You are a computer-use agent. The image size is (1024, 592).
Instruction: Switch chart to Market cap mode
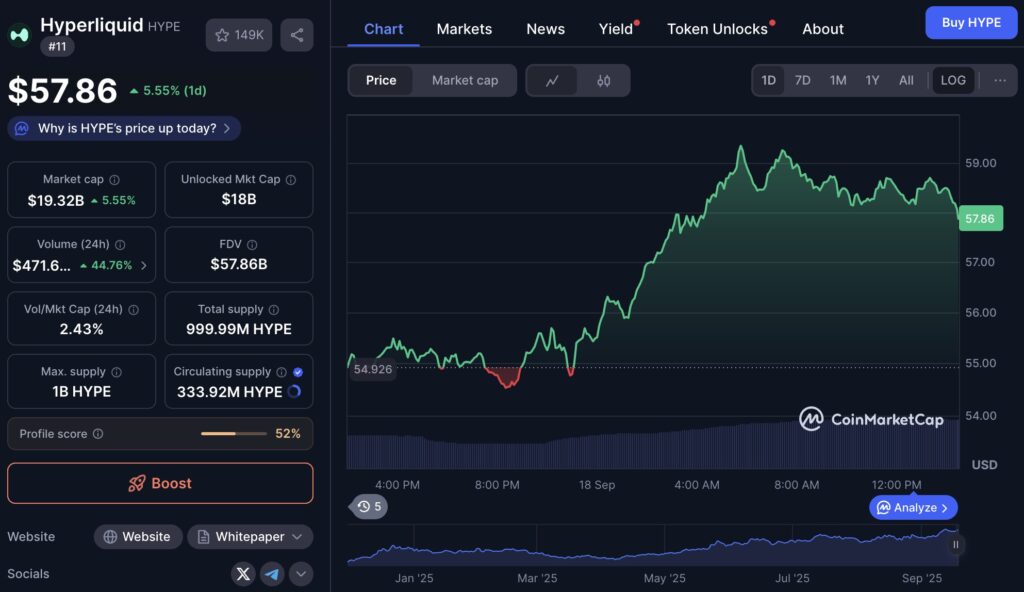pos(465,80)
